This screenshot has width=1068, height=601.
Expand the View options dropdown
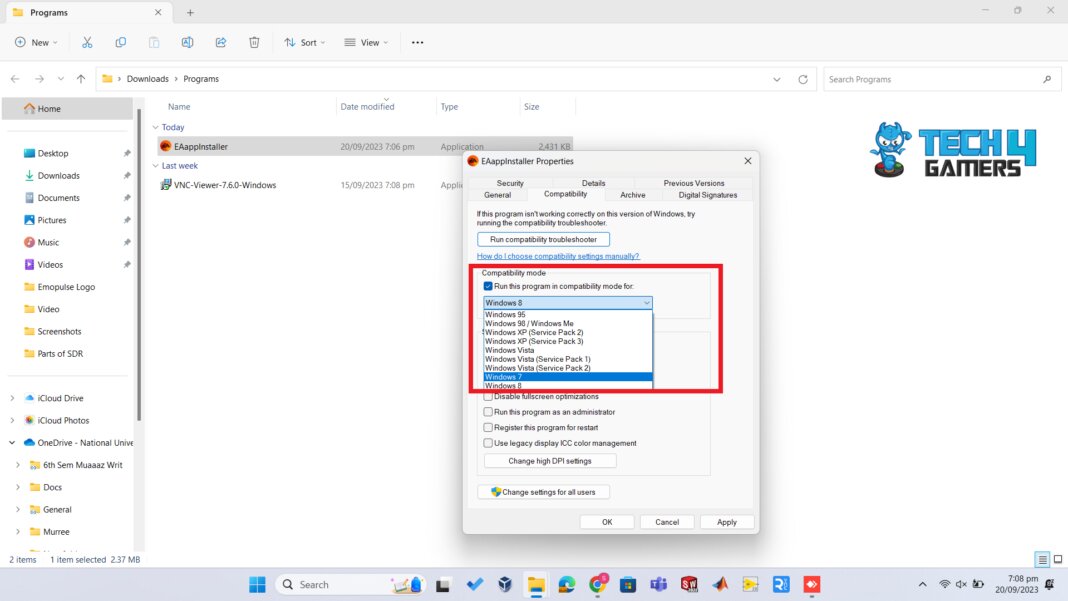point(366,42)
